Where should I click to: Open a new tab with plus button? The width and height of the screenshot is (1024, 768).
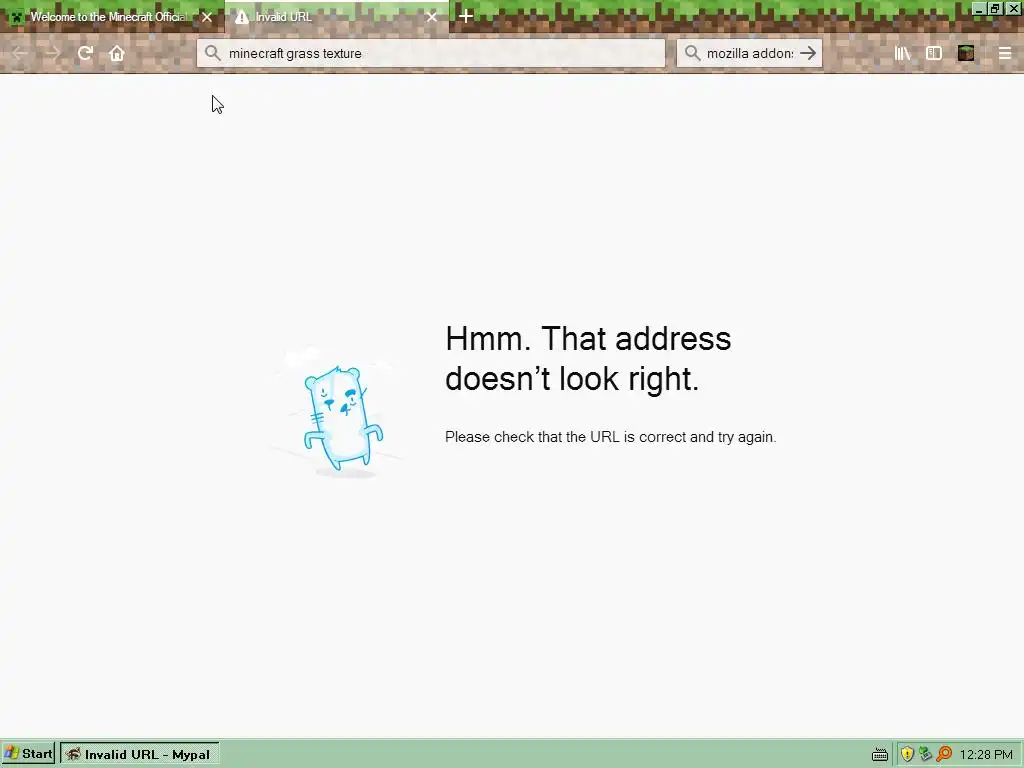click(466, 16)
